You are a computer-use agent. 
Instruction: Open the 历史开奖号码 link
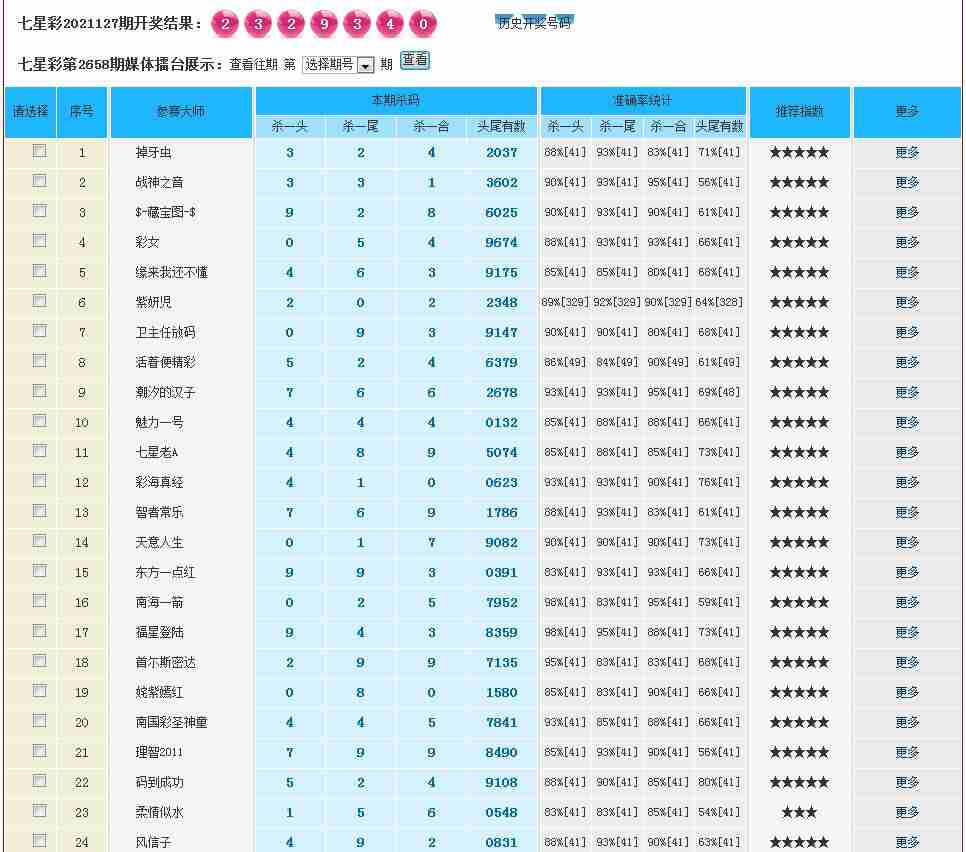[534, 23]
